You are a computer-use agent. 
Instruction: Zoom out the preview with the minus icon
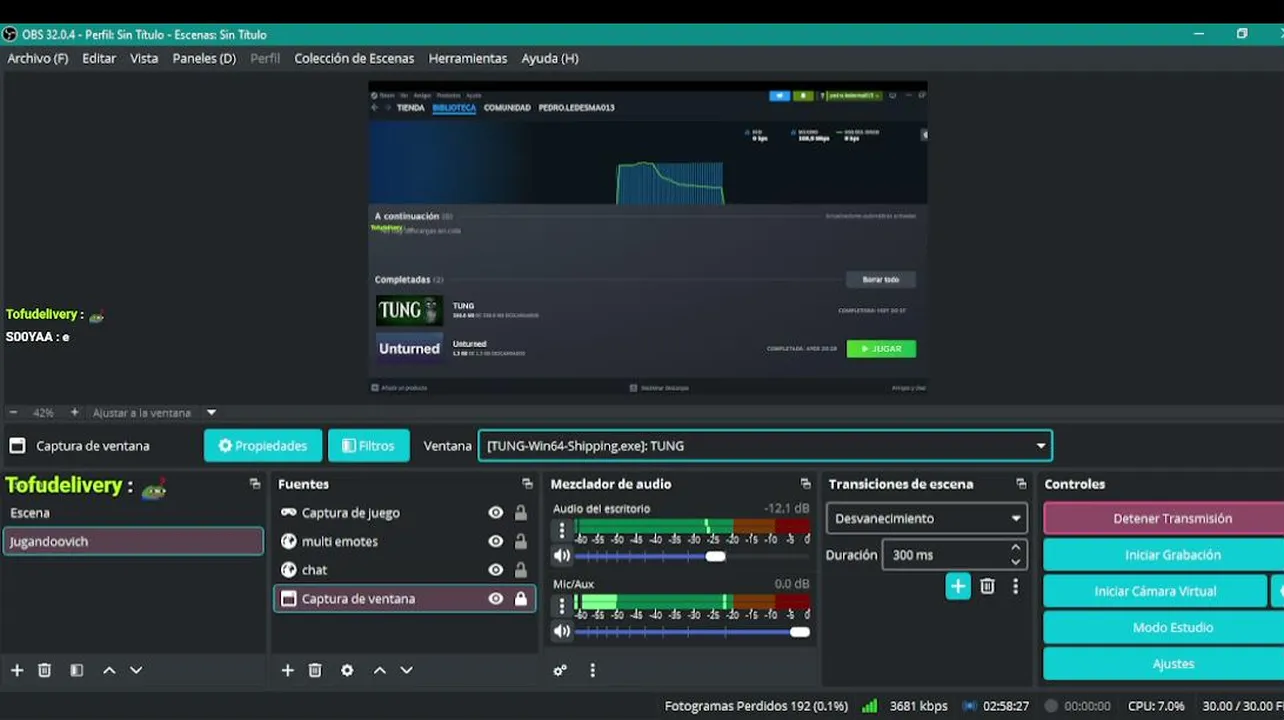13,412
